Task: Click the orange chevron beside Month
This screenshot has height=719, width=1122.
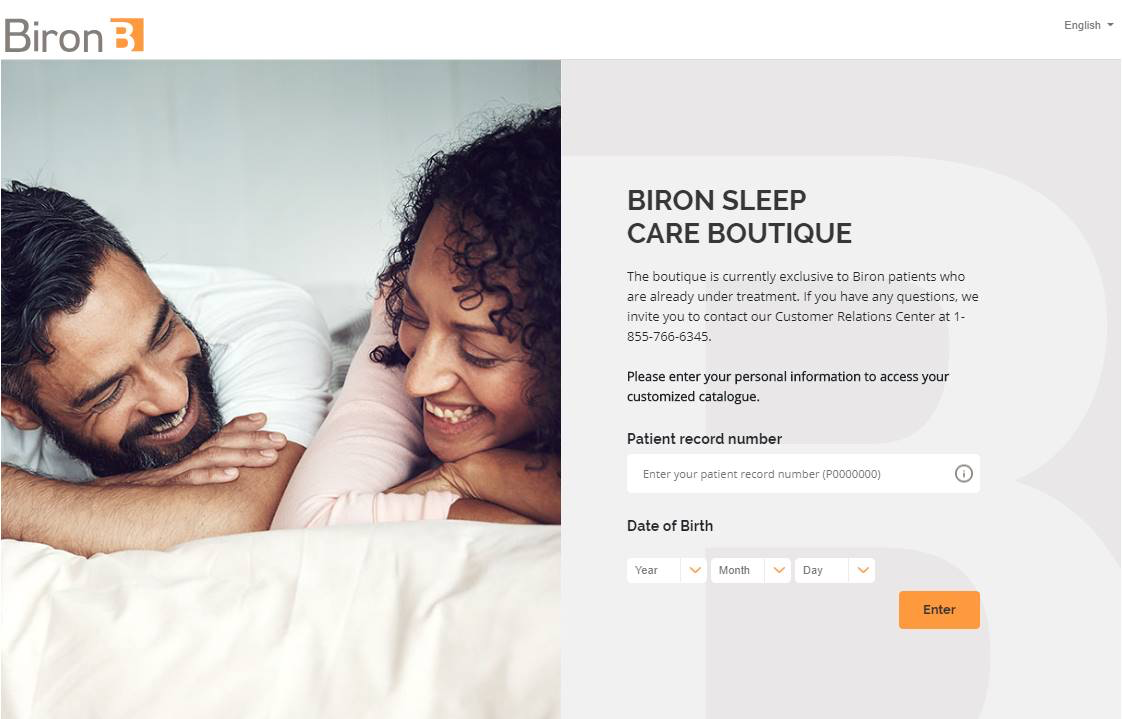Action: pyautogui.click(x=779, y=570)
